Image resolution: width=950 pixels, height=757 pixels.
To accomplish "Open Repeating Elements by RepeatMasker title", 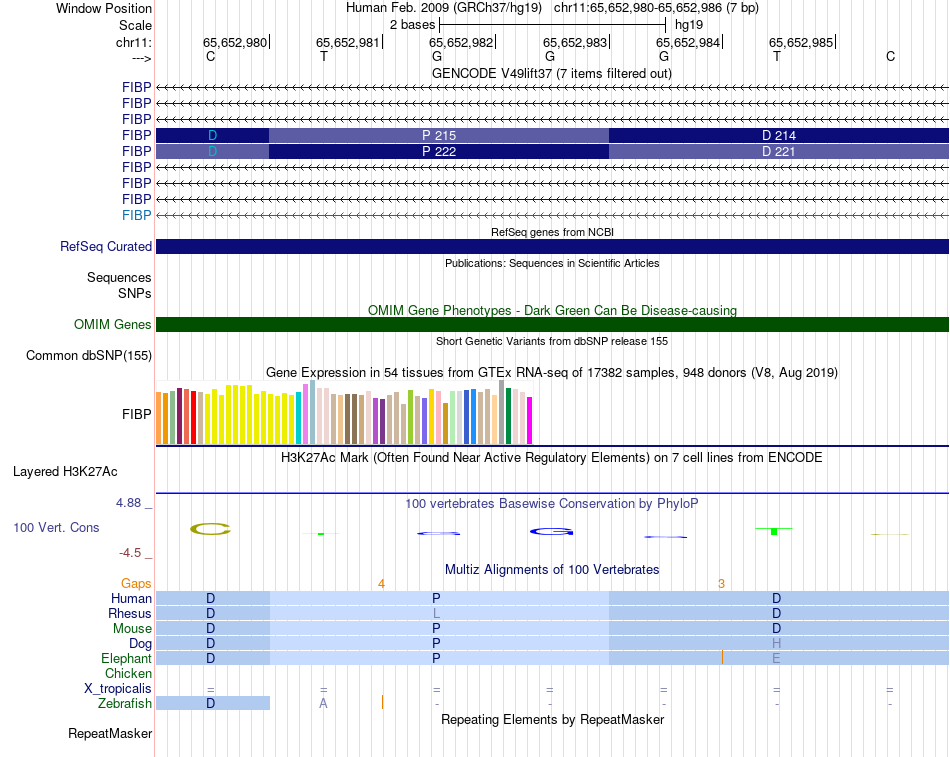I will 552,719.
